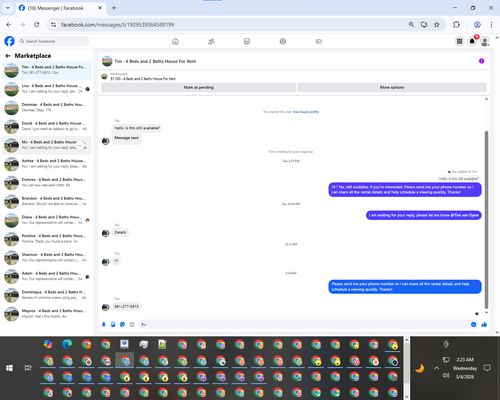Click the back arrow beside Marketplace

click(x=8, y=56)
